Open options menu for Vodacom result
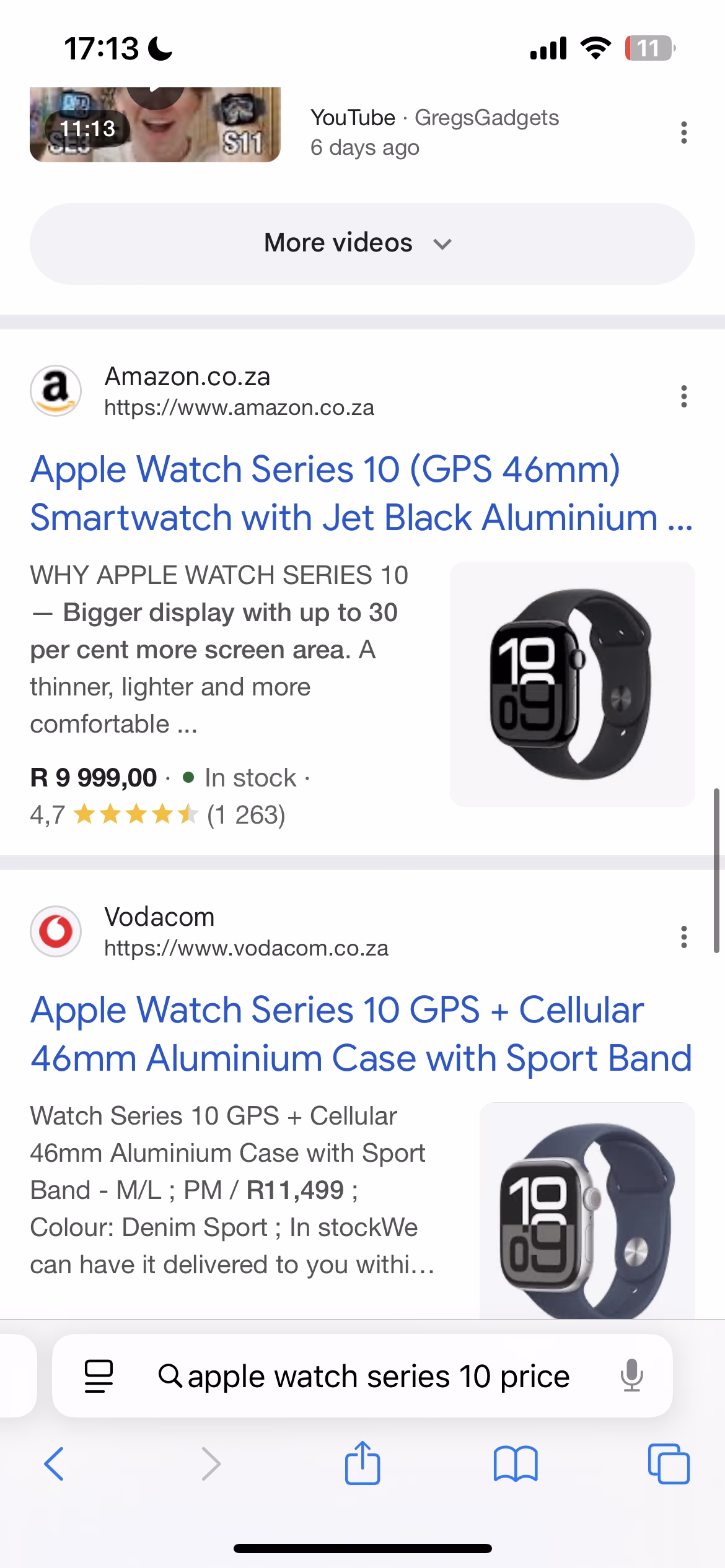Viewport: 725px width, 1568px height. [x=683, y=937]
